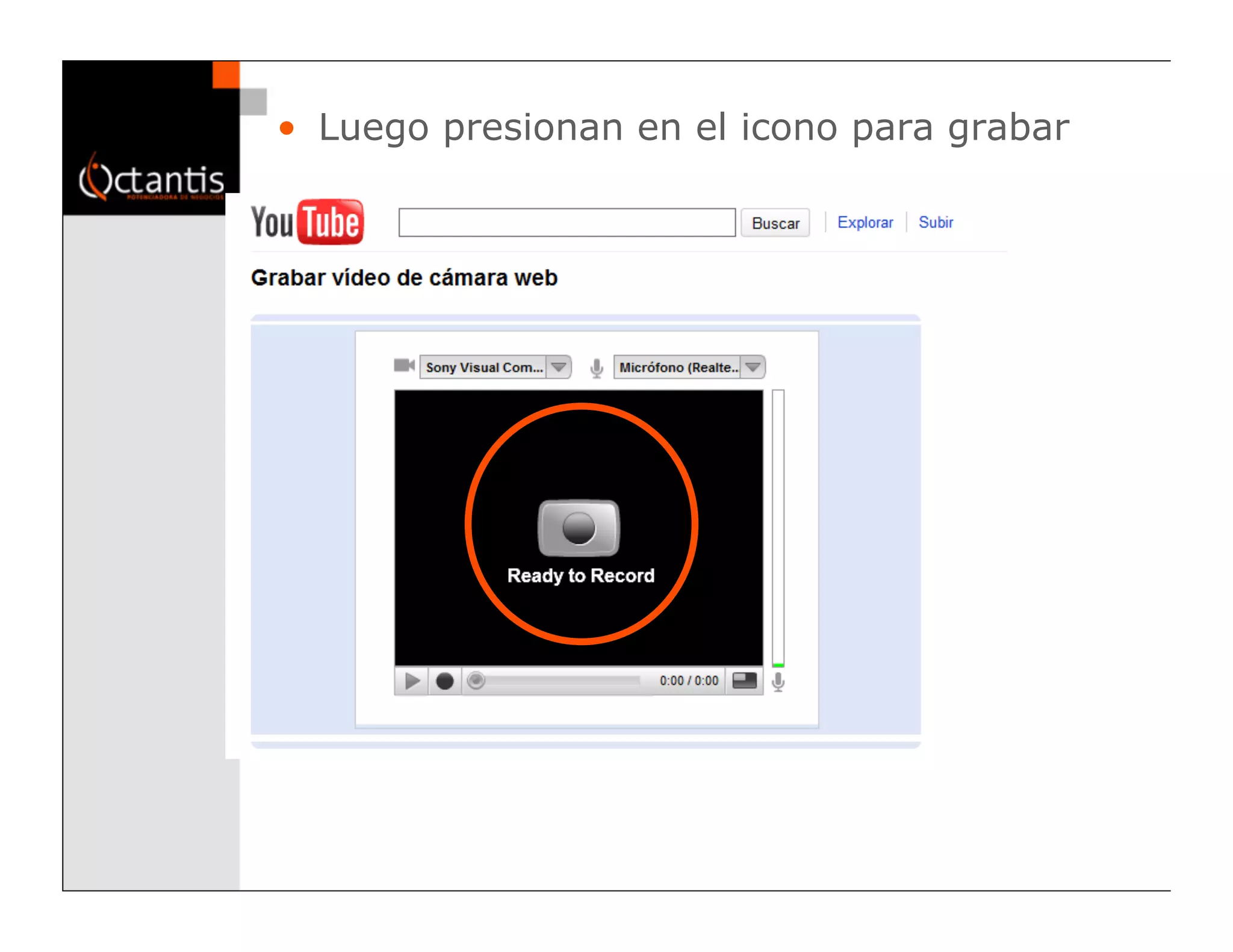Click the YouTube search input field
Screen dimensions: 1233x952
click(x=567, y=223)
